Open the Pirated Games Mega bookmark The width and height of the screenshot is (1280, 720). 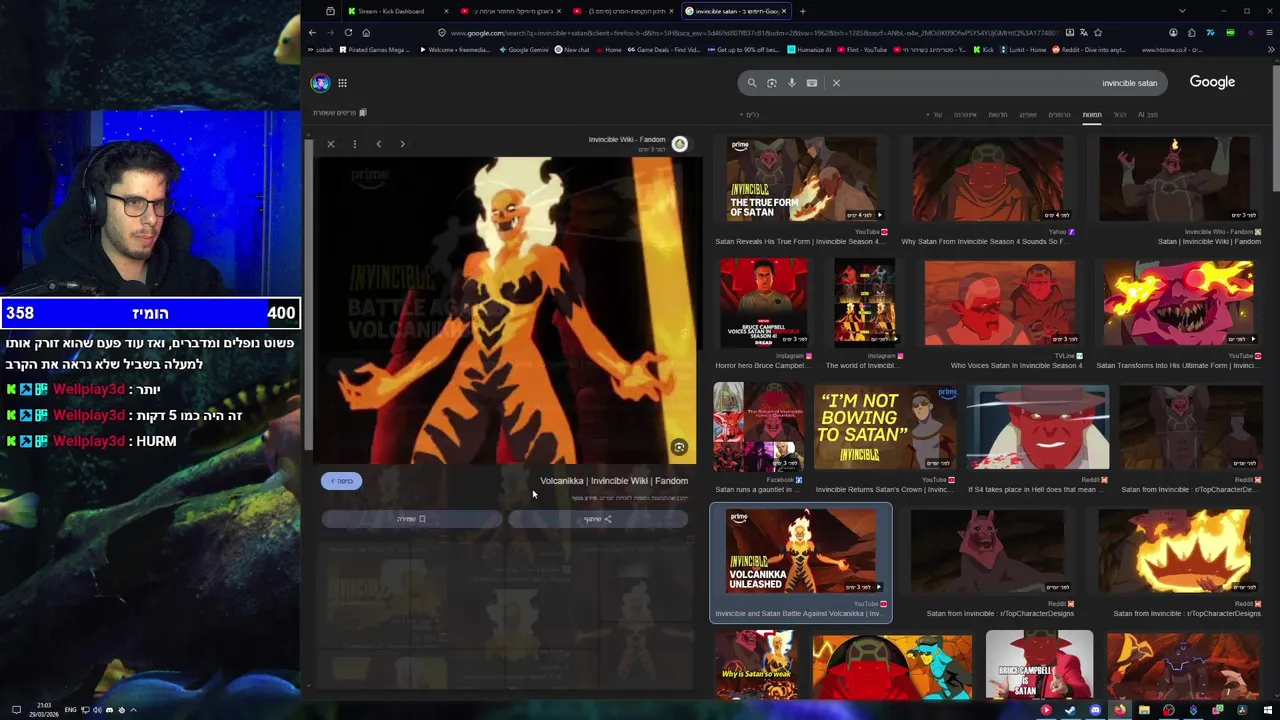(376, 50)
